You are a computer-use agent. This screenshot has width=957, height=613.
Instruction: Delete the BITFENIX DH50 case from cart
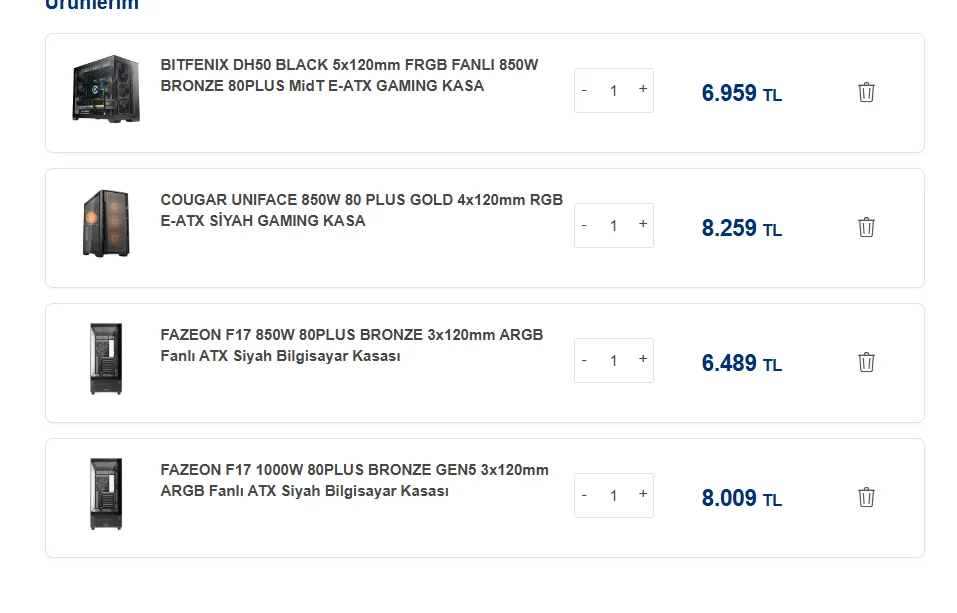(866, 92)
